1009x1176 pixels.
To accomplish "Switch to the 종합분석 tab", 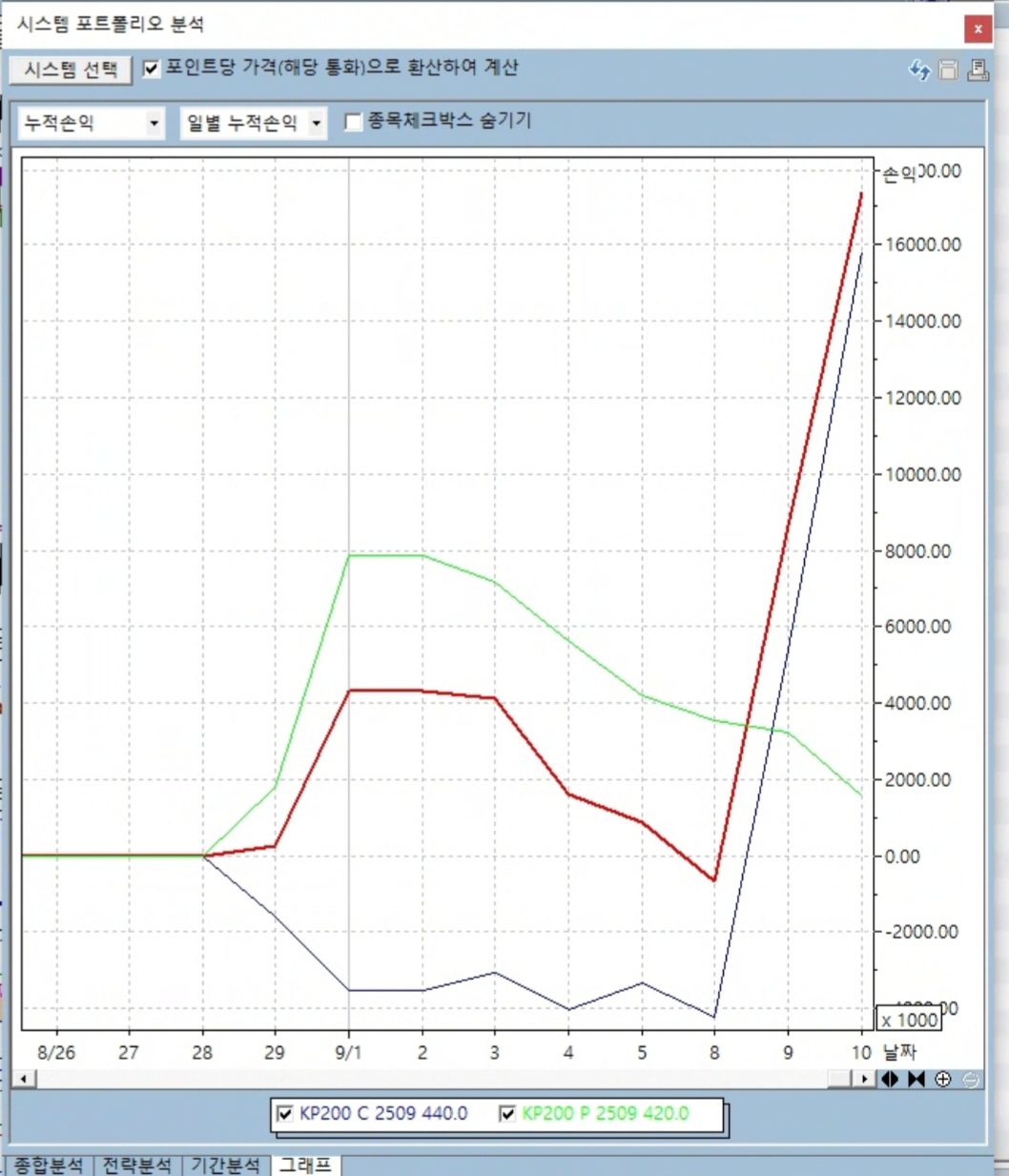I will point(49,1165).
